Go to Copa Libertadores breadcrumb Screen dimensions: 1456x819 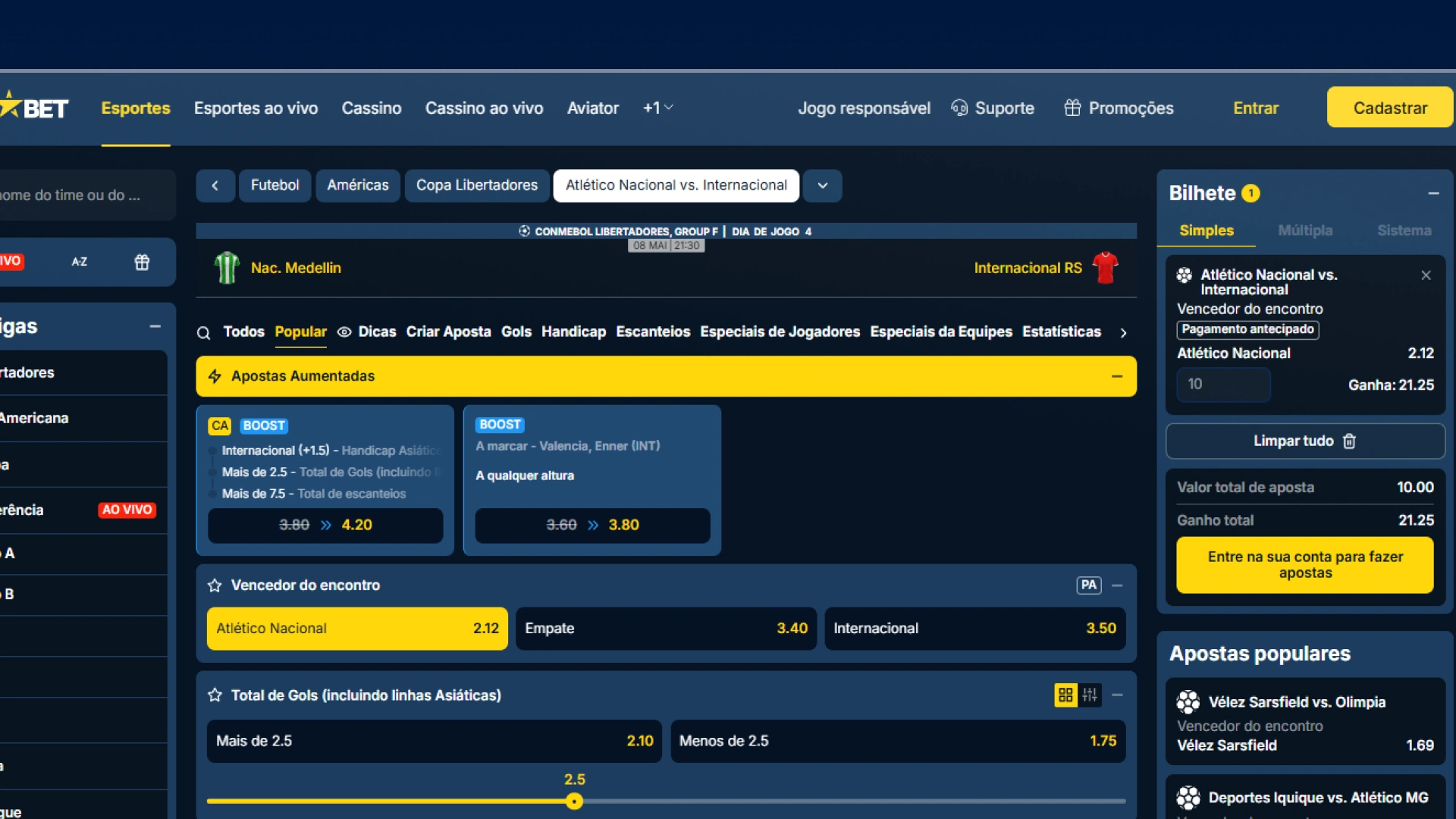coord(477,186)
